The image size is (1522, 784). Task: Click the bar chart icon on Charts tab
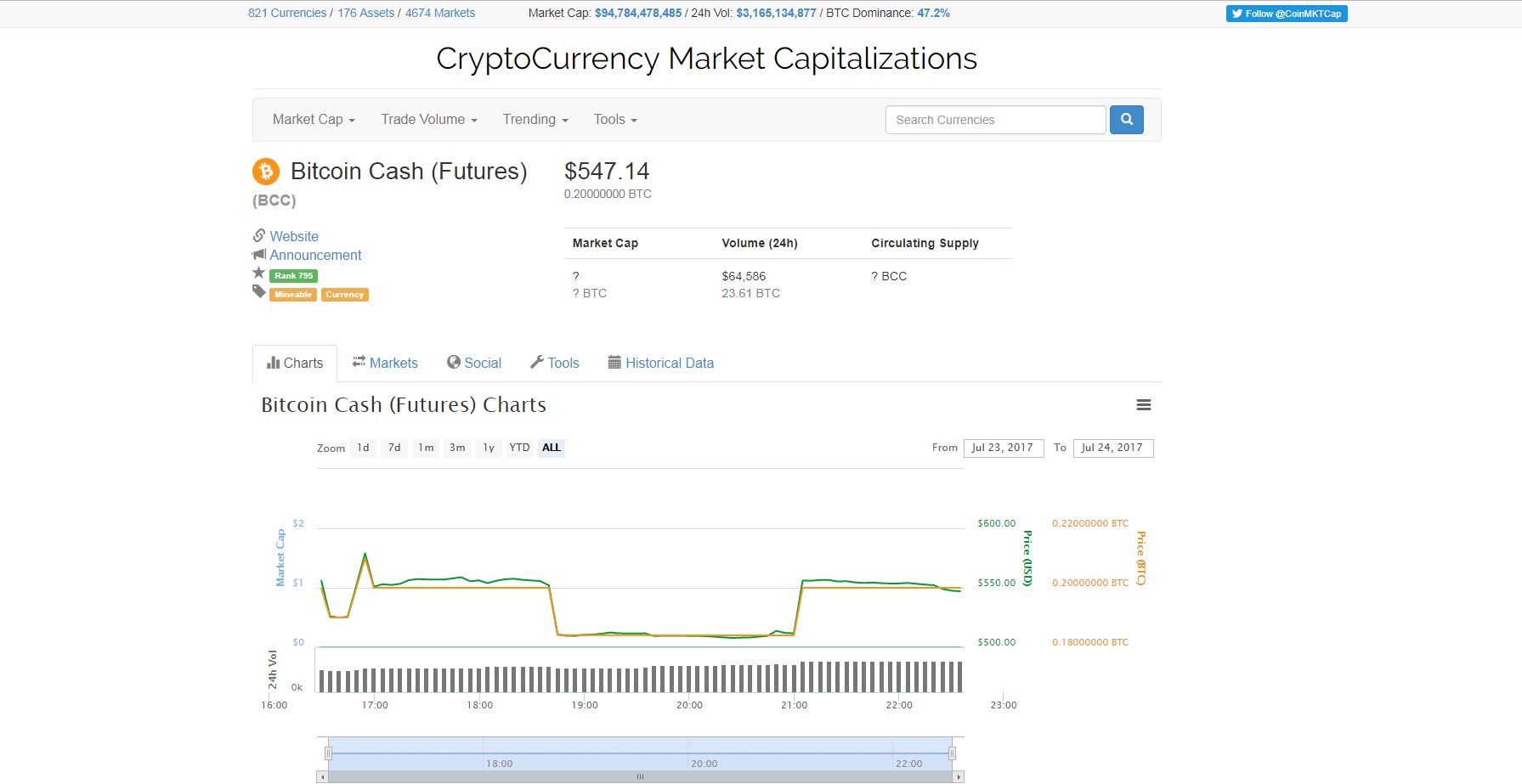273,363
